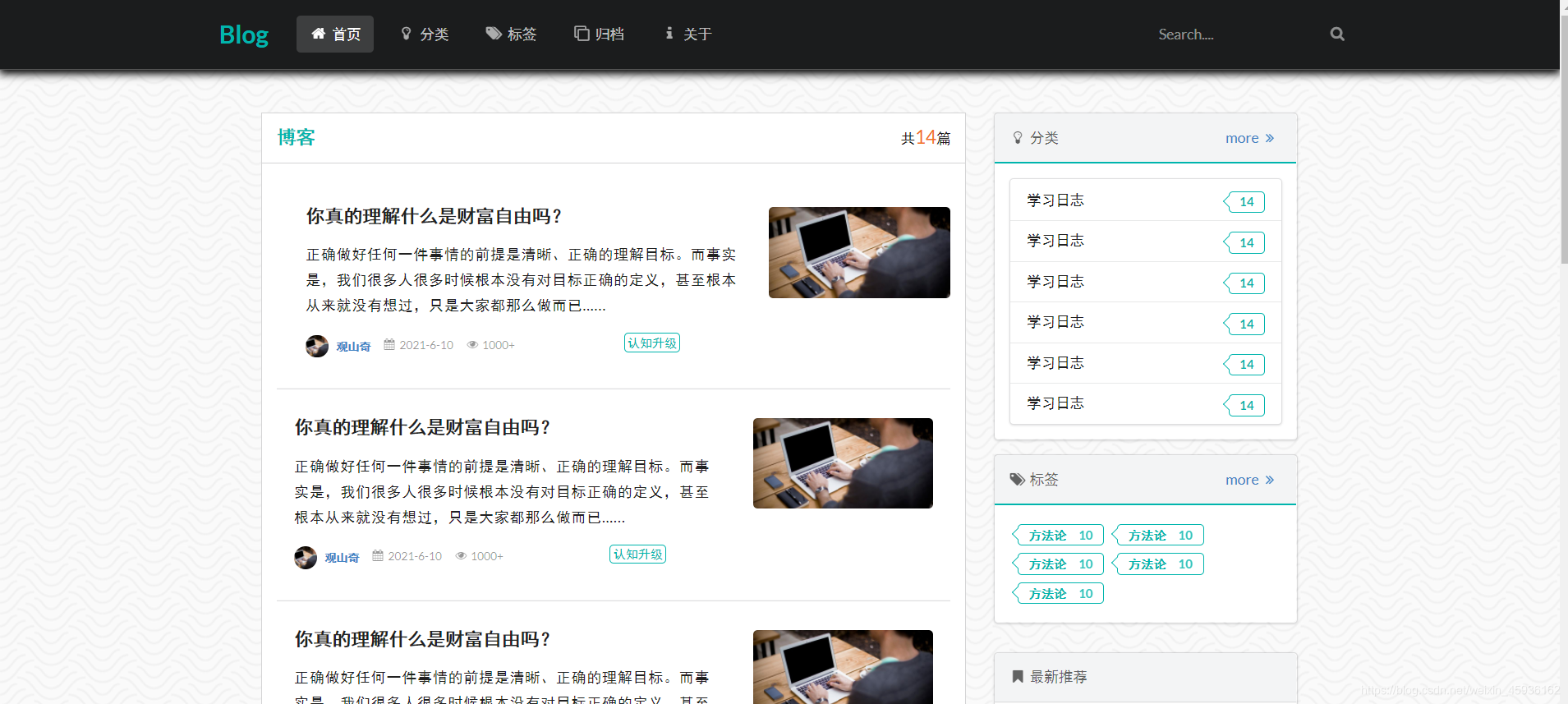The width and height of the screenshot is (1568, 704).
Task: Click tags icon in 标签 panel header
Action: pyautogui.click(x=1017, y=480)
